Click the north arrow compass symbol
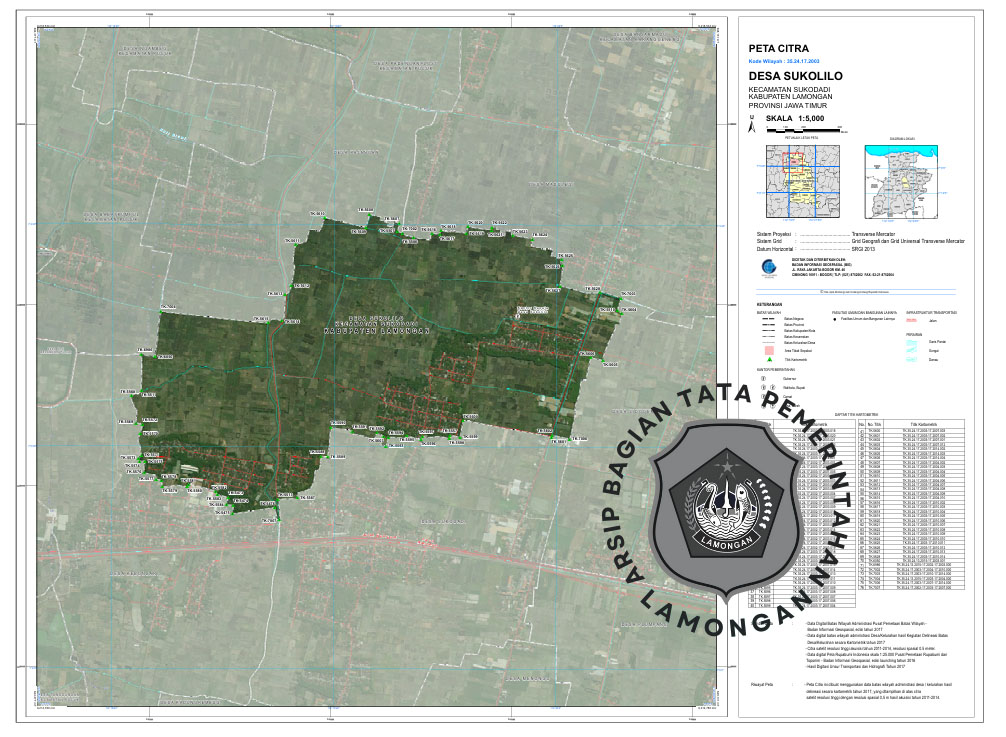1006x737 pixels. (751, 124)
